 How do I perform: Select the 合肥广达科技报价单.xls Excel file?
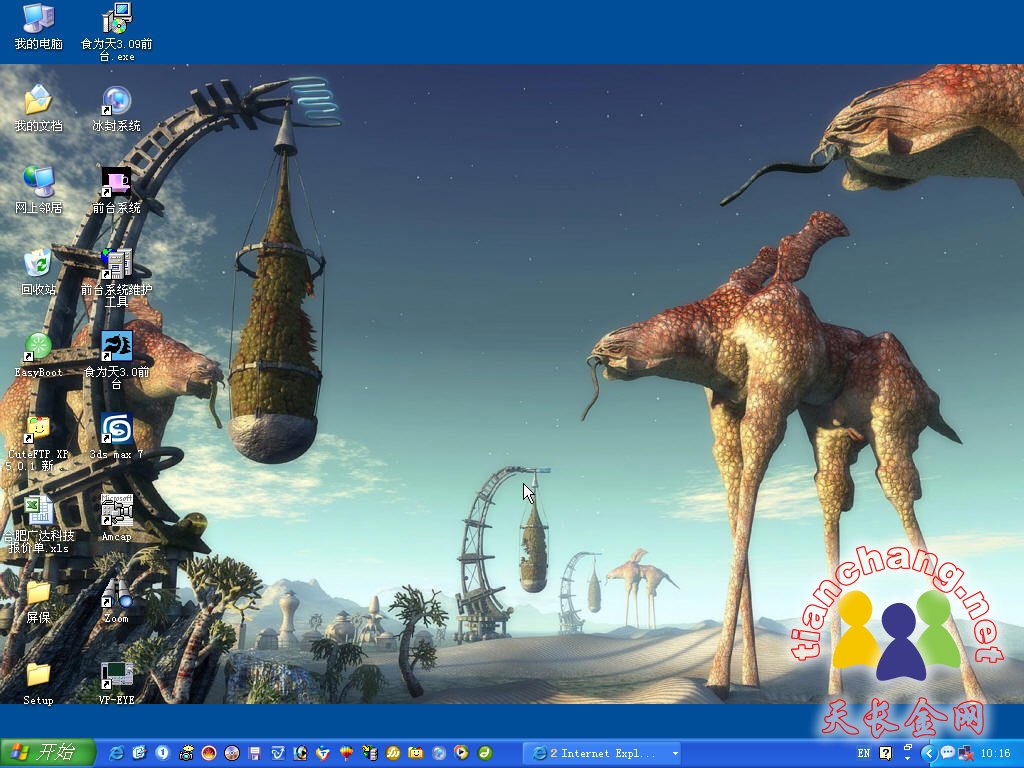coord(39,524)
